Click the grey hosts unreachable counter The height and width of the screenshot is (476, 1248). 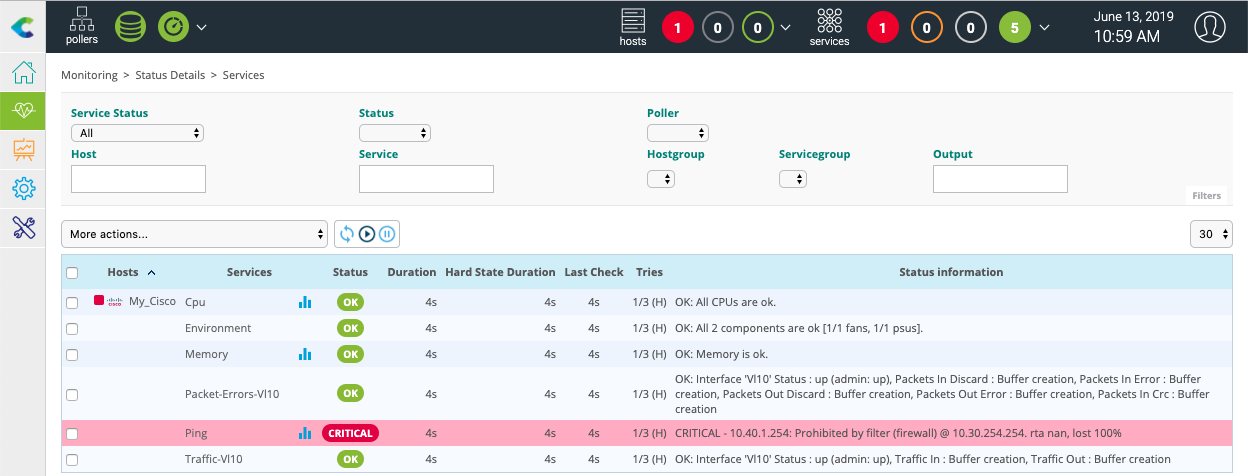pyautogui.click(x=717, y=28)
